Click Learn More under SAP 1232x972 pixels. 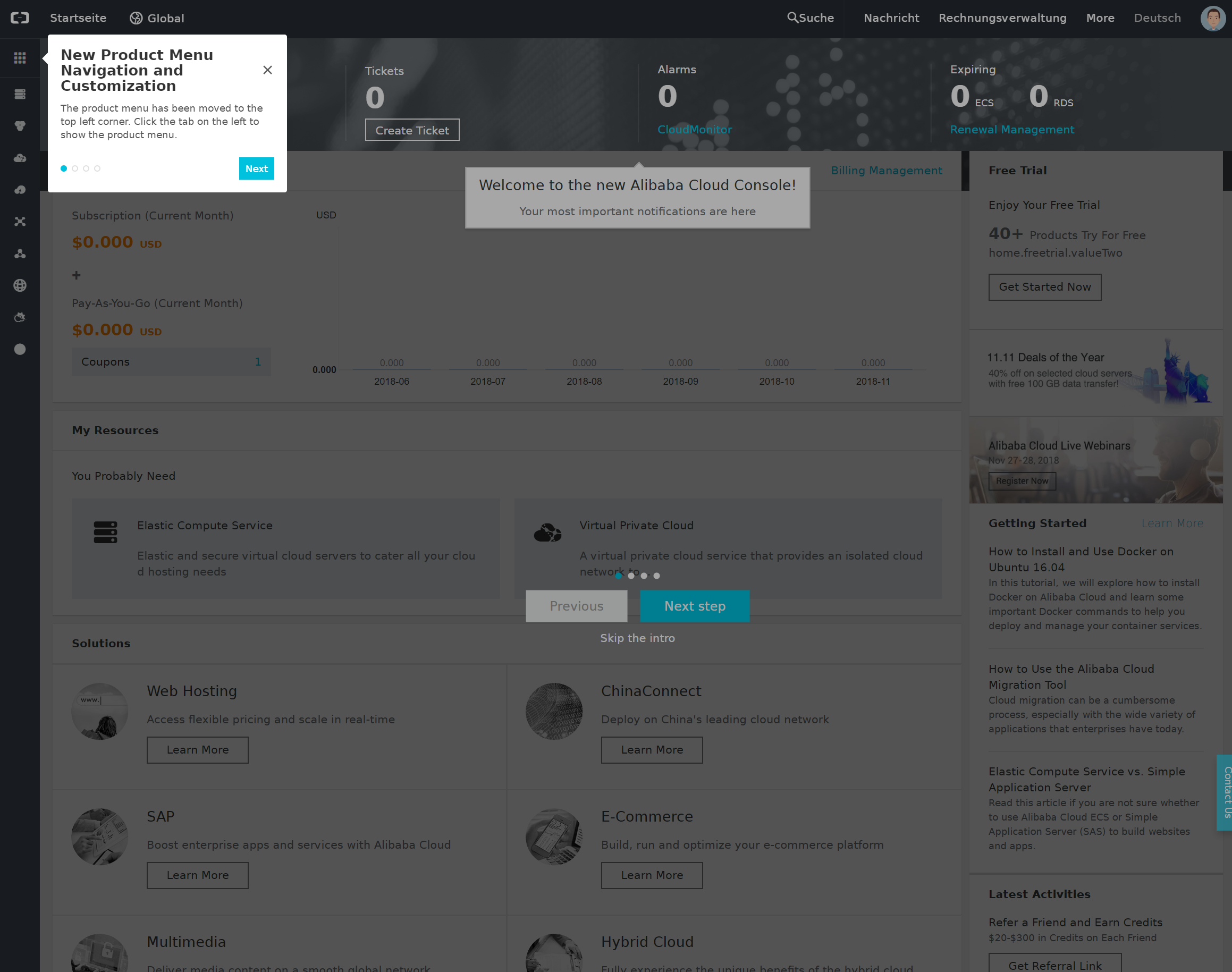198,875
